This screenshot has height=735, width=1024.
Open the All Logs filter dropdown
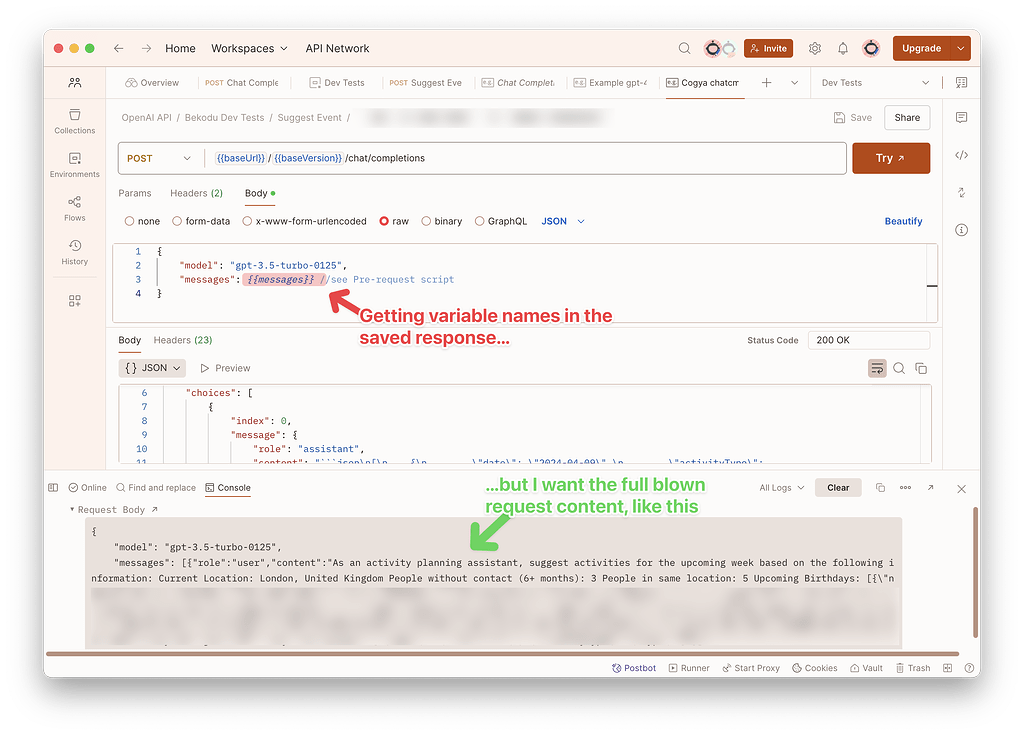[x=781, y=487]
